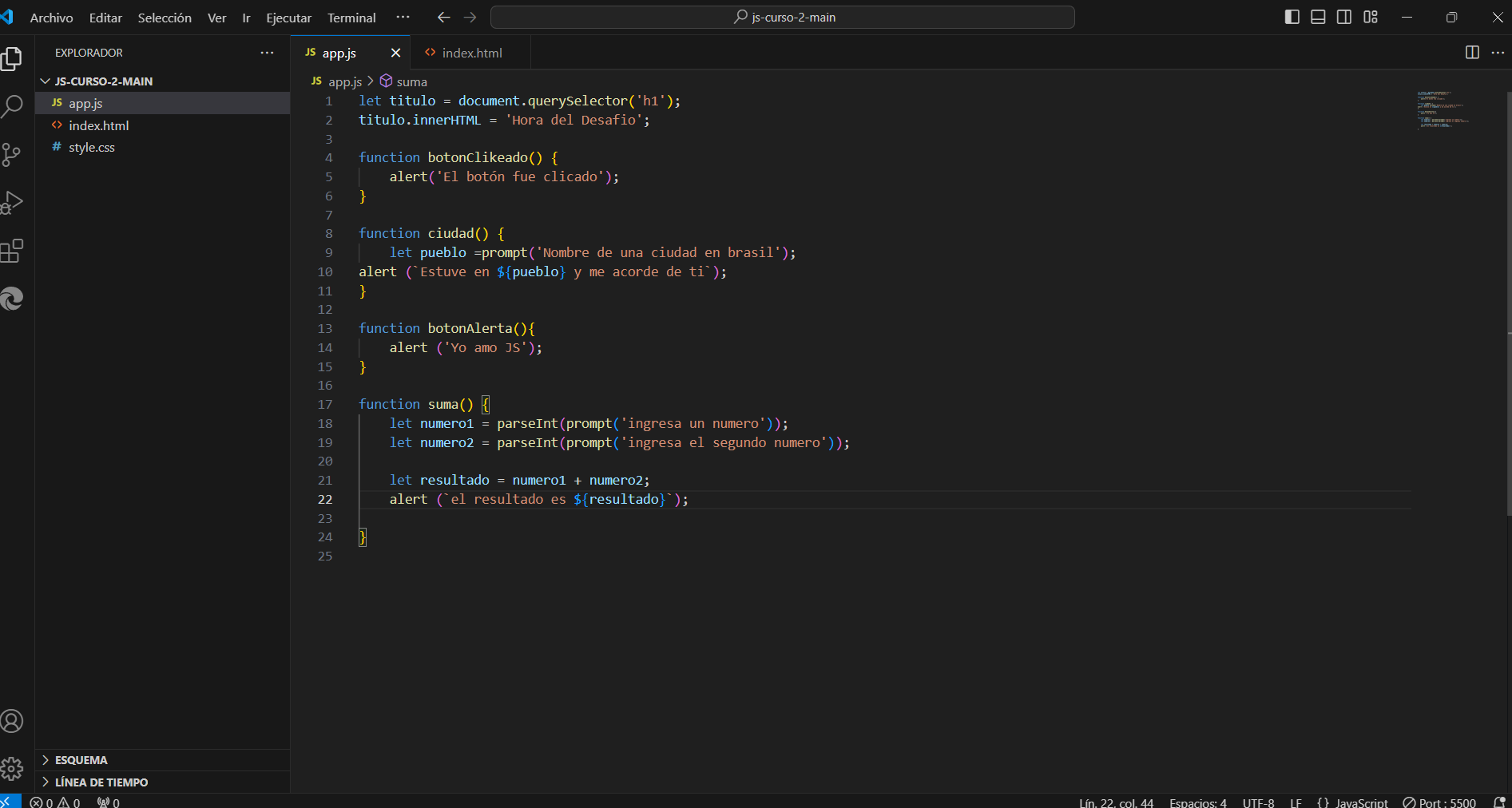Show errors and warnings problems count
This screenshot has width=1512, height=808.
pos(55,802)
